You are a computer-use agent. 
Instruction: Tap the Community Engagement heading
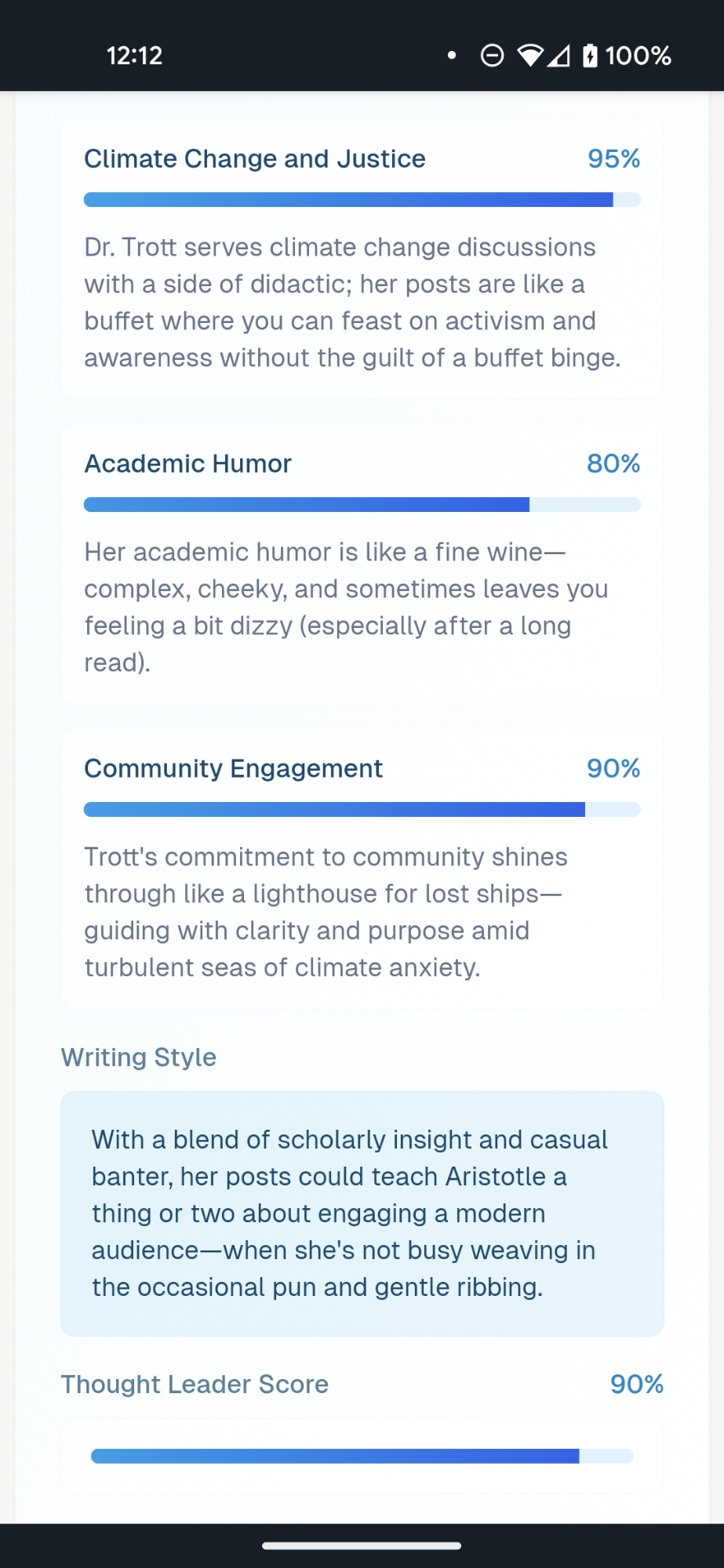[234, 769]
